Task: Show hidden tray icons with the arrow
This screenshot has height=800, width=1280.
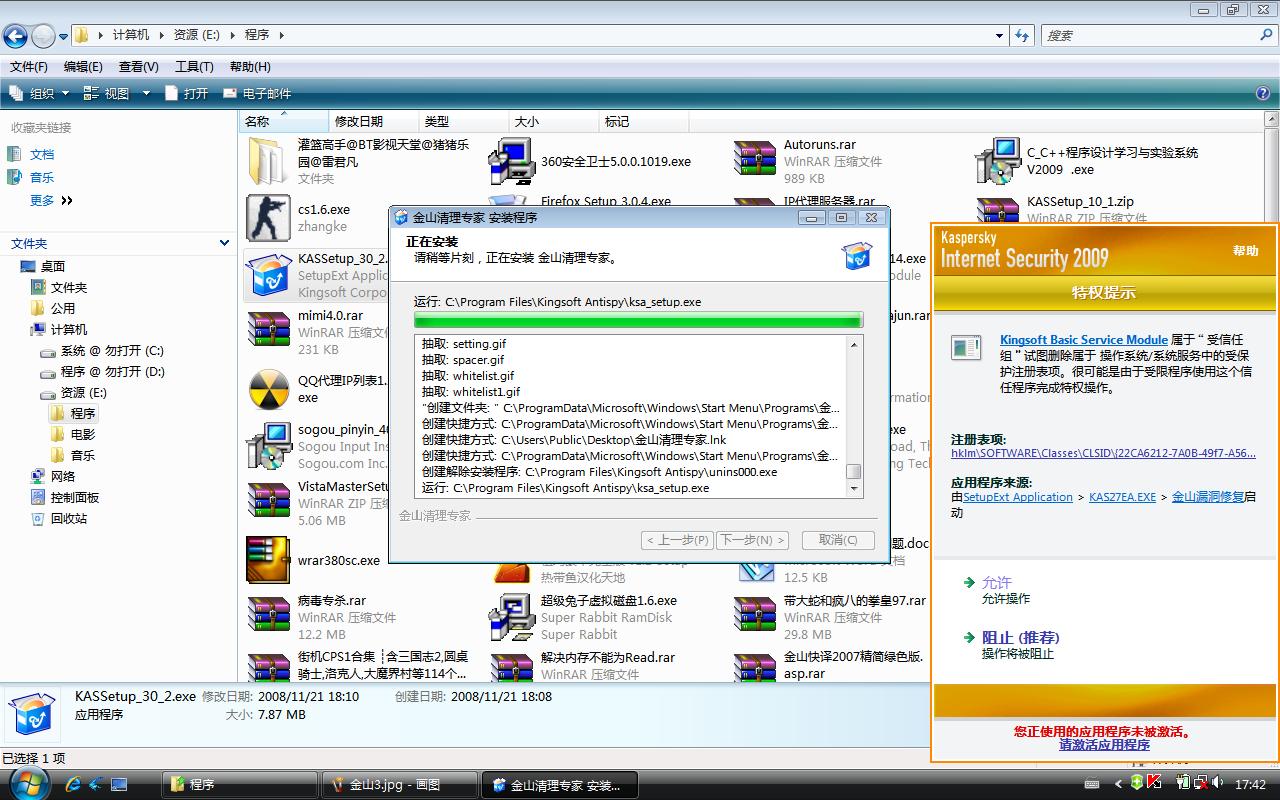Action: [x=1120, y=783]
